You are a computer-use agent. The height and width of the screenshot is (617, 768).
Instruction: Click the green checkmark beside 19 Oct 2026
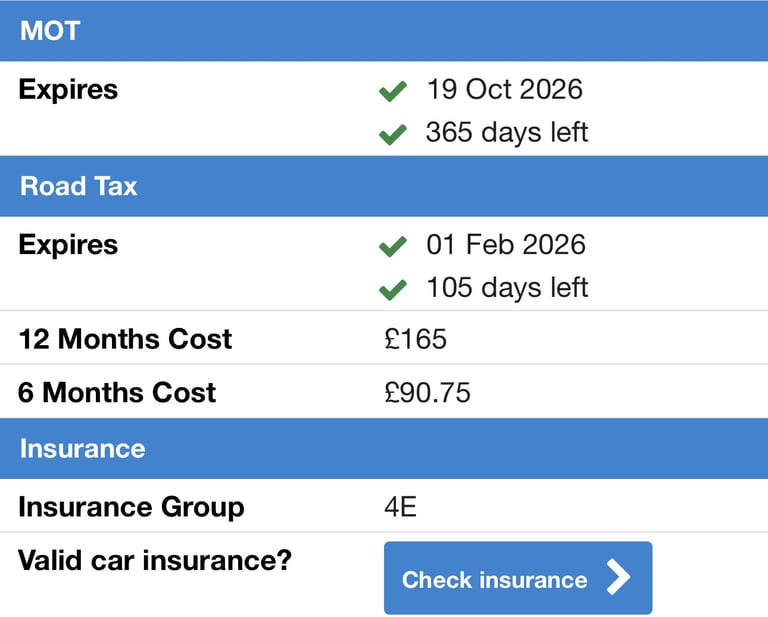point(393,92)
